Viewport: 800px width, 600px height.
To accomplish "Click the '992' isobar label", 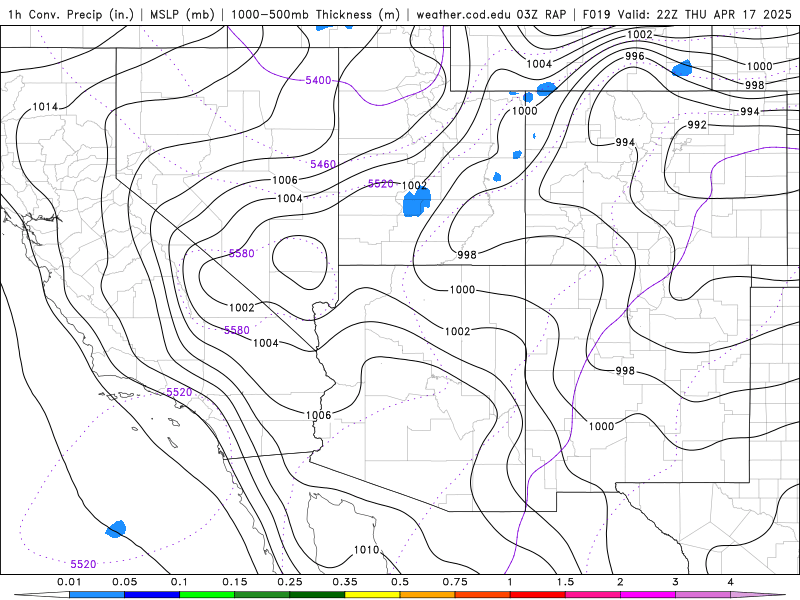I will pos(697,124).
